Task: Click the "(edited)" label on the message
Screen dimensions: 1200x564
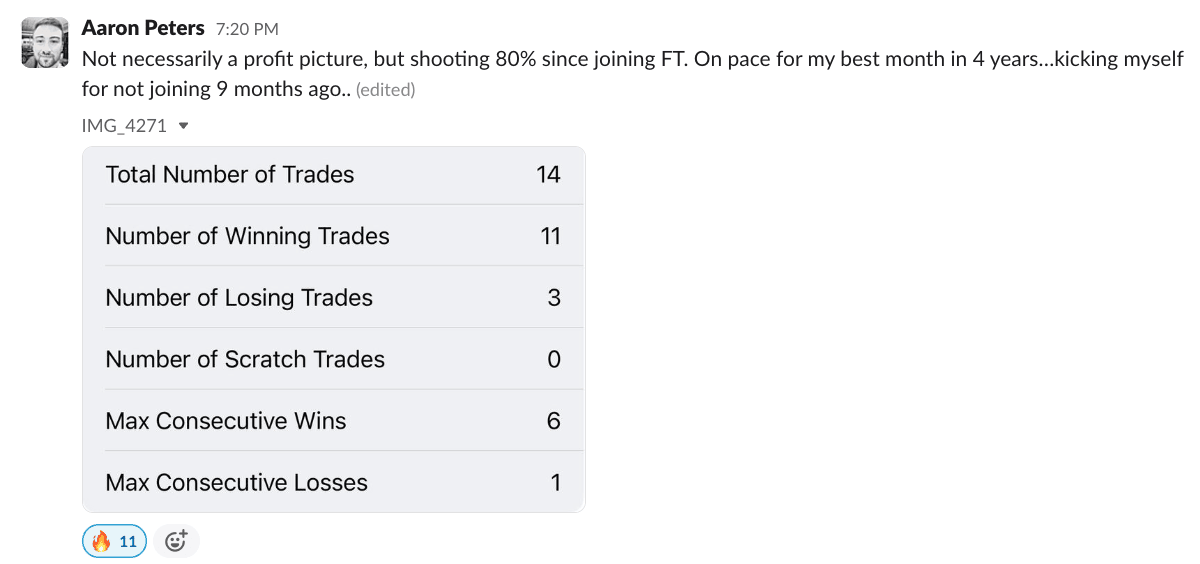Action: 385,90
